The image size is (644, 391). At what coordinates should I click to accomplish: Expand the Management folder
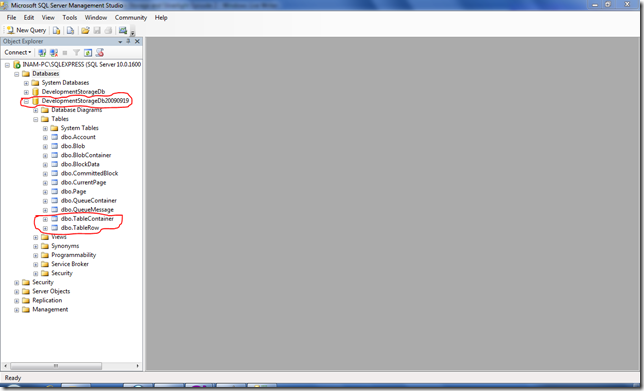(x=17, y=310)
